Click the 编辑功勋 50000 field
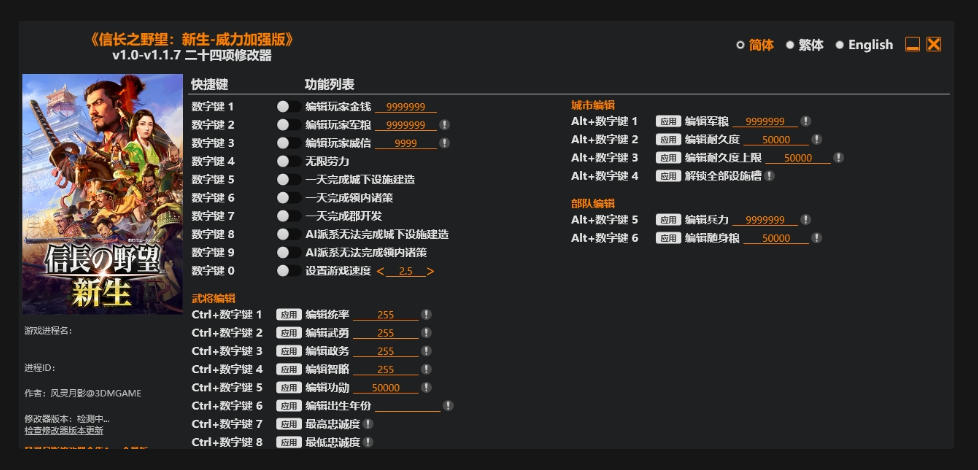This screenshot has height=470, width=978. point(385,388)
